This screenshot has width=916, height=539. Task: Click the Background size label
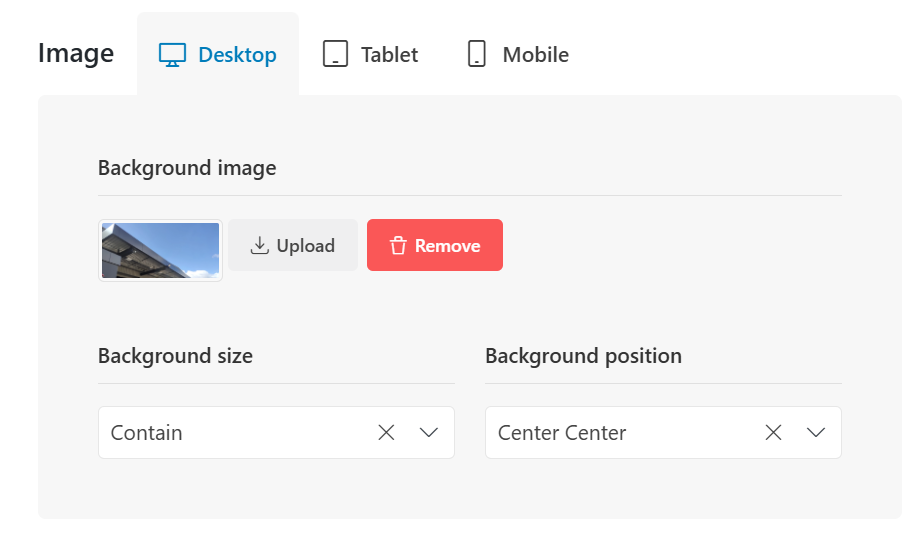pyautogui.click(x=175, y=356)
